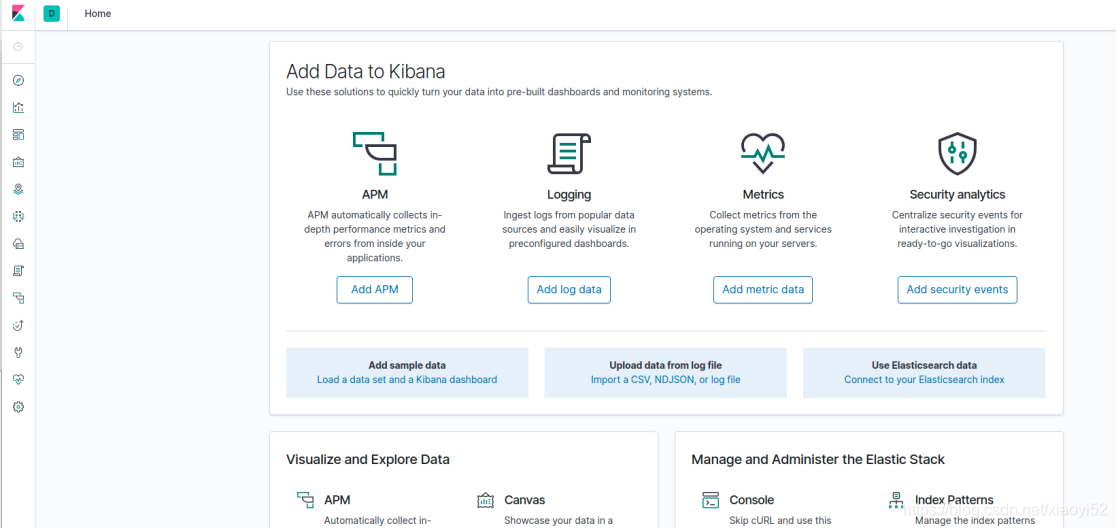Click the Logging scroll illustration icon
This screenshot has height=528, width=1117.
click(568, 153)
